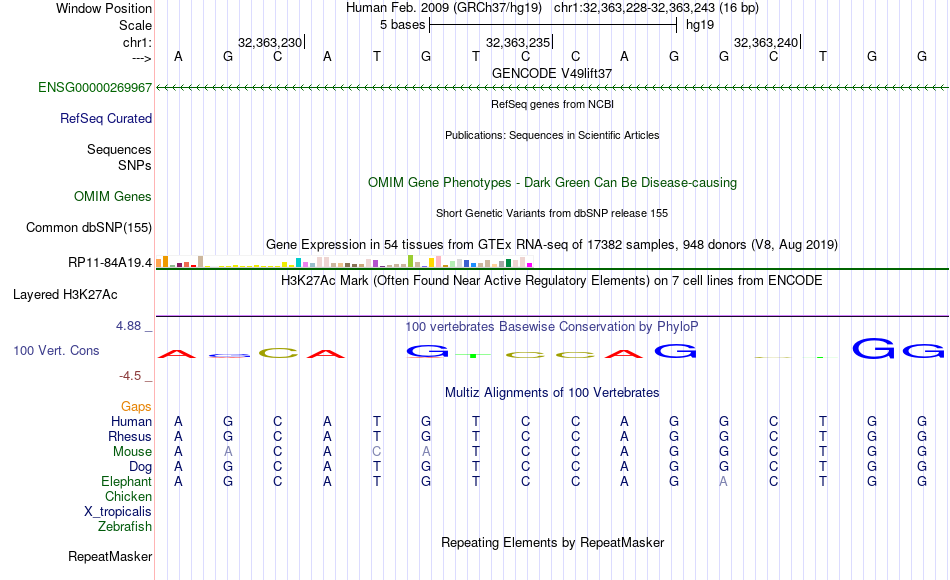Screen dimensions: 950x580
Task: Select the Elephant species label
Action: point(126,481)
